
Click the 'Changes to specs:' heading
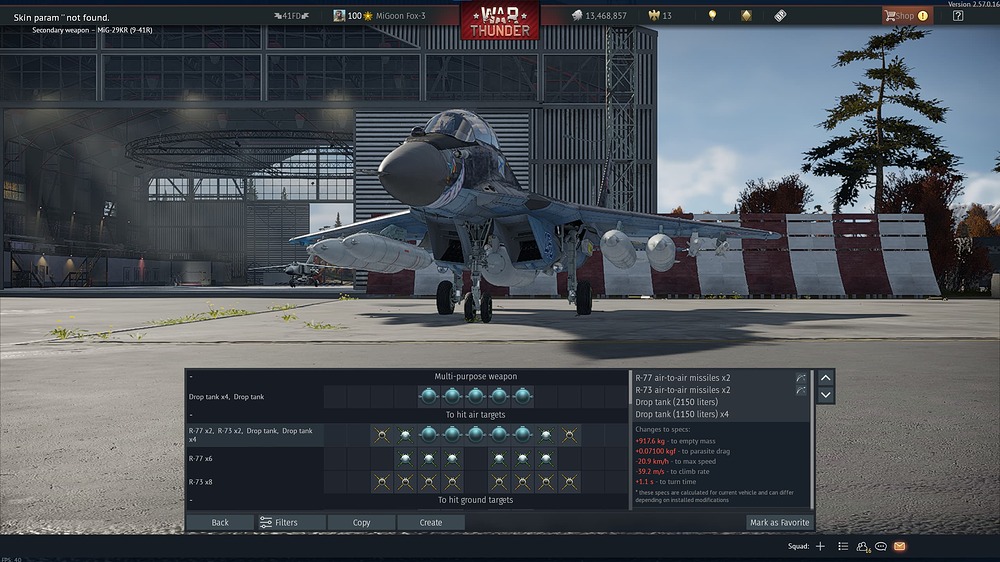click(x=663, y=429)
